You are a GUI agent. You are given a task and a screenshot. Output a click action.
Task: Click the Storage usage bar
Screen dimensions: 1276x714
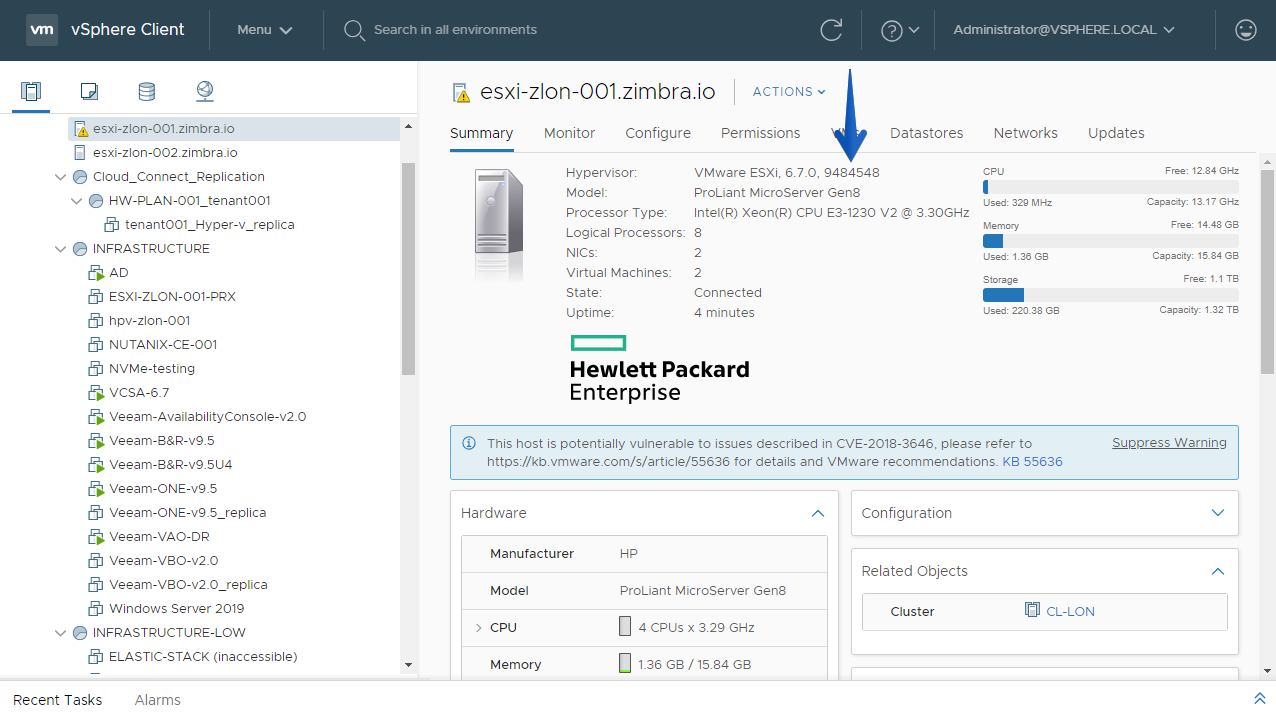[1111, 295]
